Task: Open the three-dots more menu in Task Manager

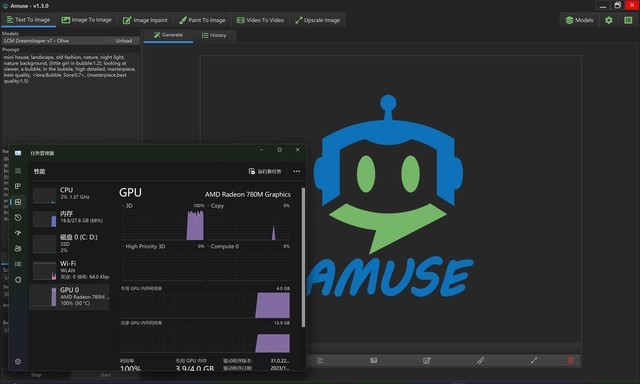Action: pyautogui.click(x=297, y=171)
